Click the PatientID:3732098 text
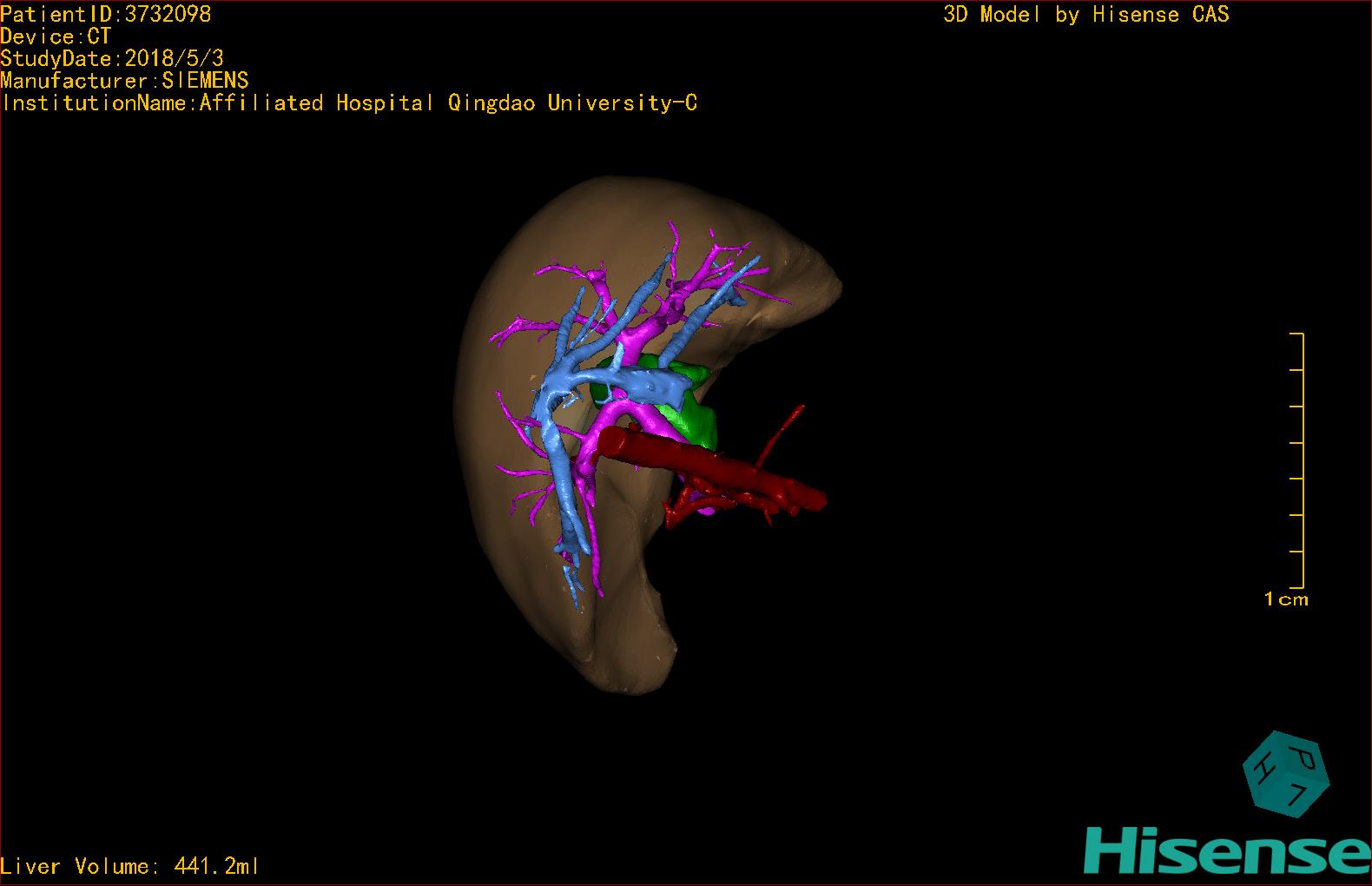 (106, 14)
